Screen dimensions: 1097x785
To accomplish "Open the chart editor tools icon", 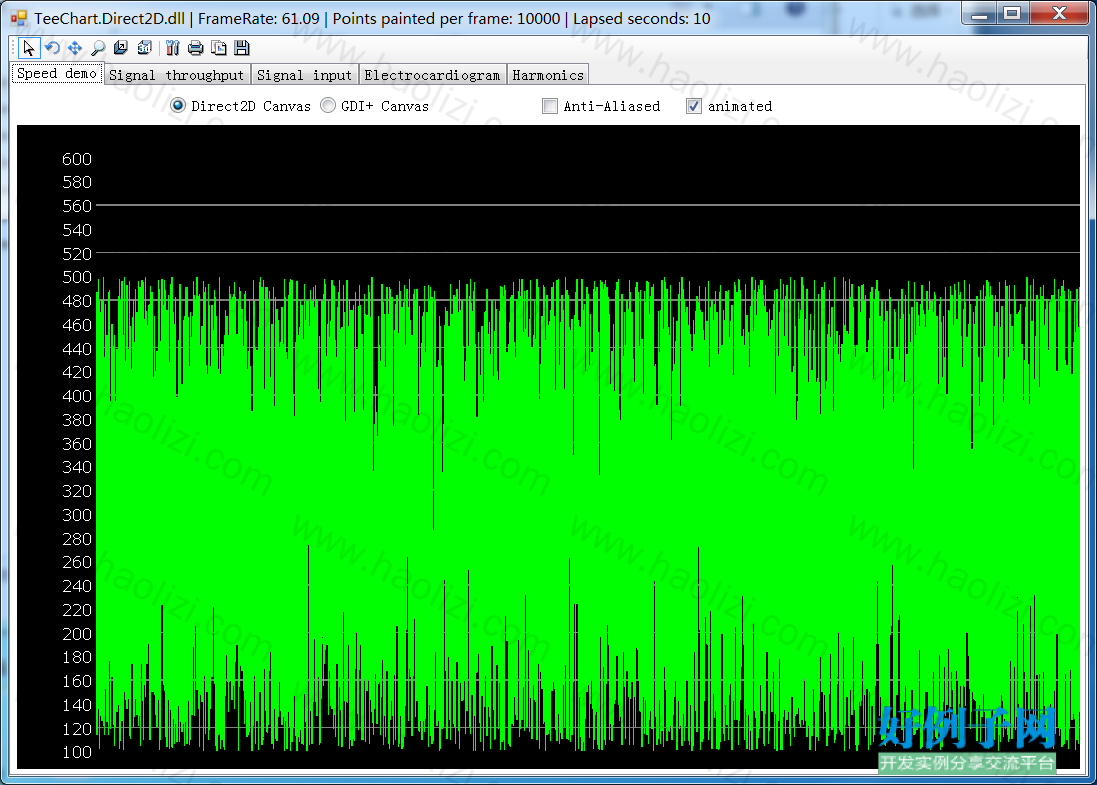I will (172, 48).
